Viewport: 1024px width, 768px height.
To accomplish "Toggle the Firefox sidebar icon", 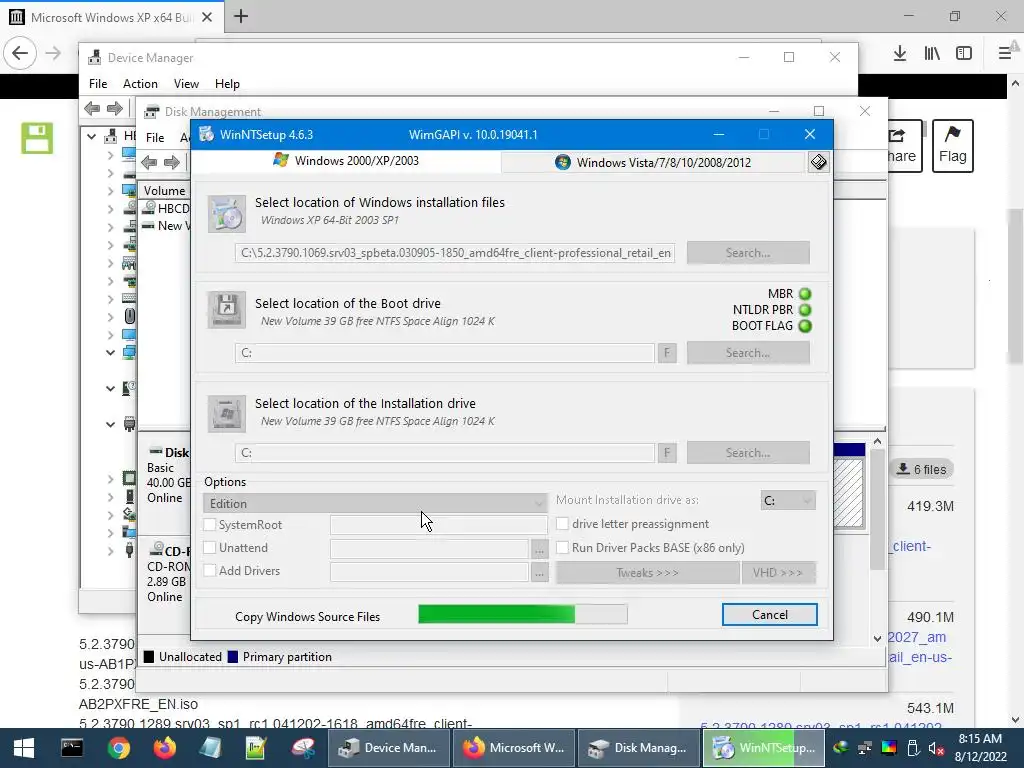I will [964, 54].
